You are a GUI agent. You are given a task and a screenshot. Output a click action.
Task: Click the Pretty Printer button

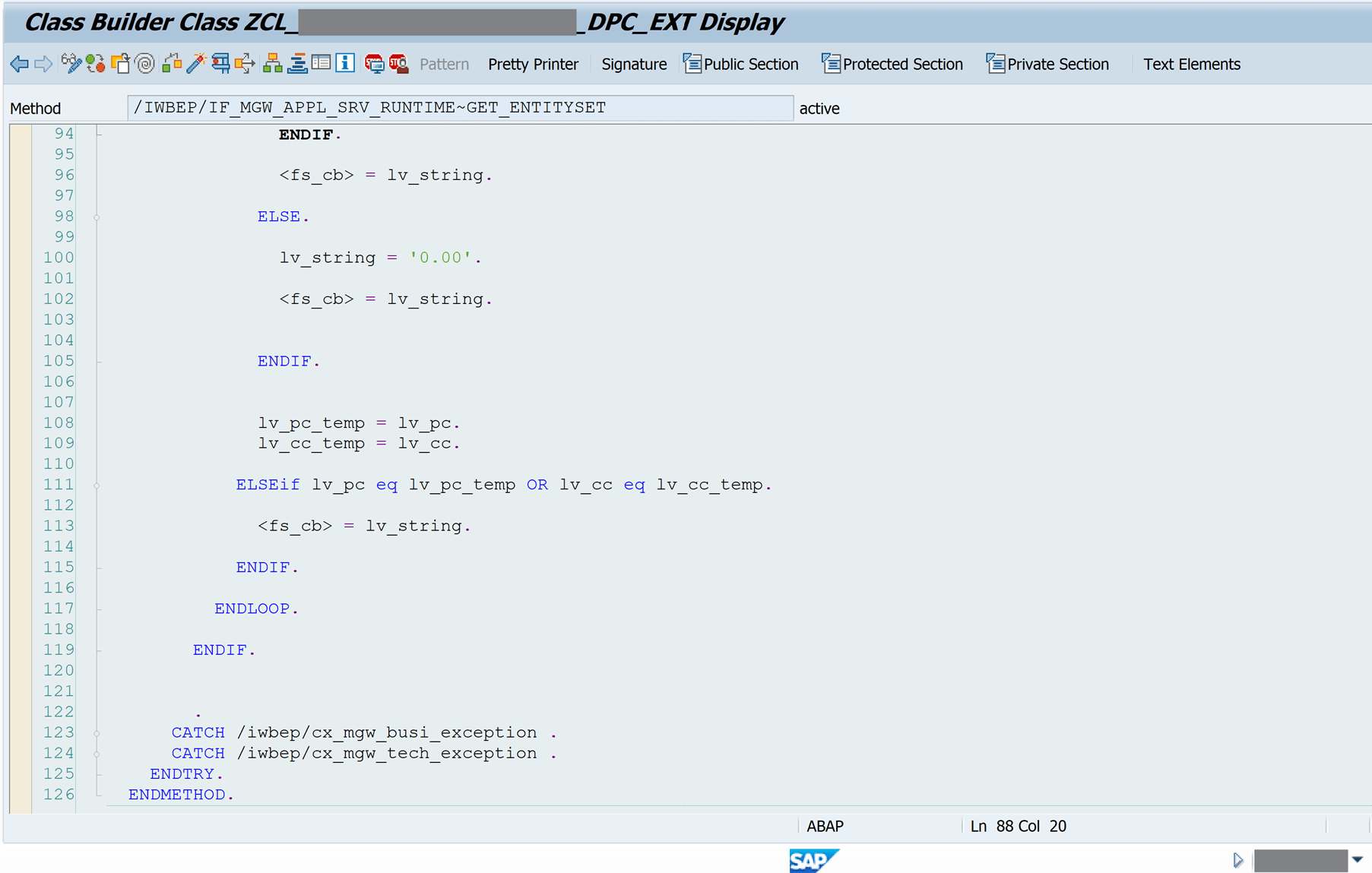click(533, 64)
